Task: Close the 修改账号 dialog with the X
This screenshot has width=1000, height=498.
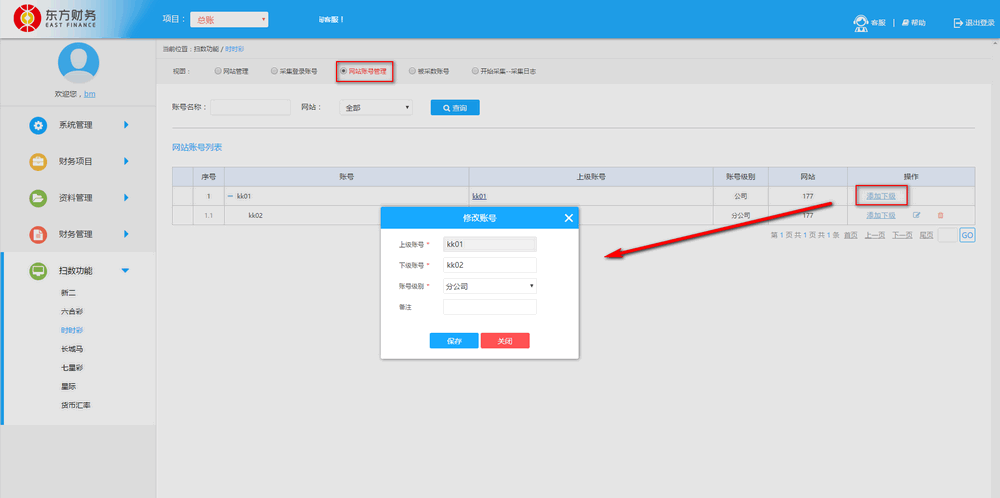Action: pyautogui.click(x=568, y=218)
